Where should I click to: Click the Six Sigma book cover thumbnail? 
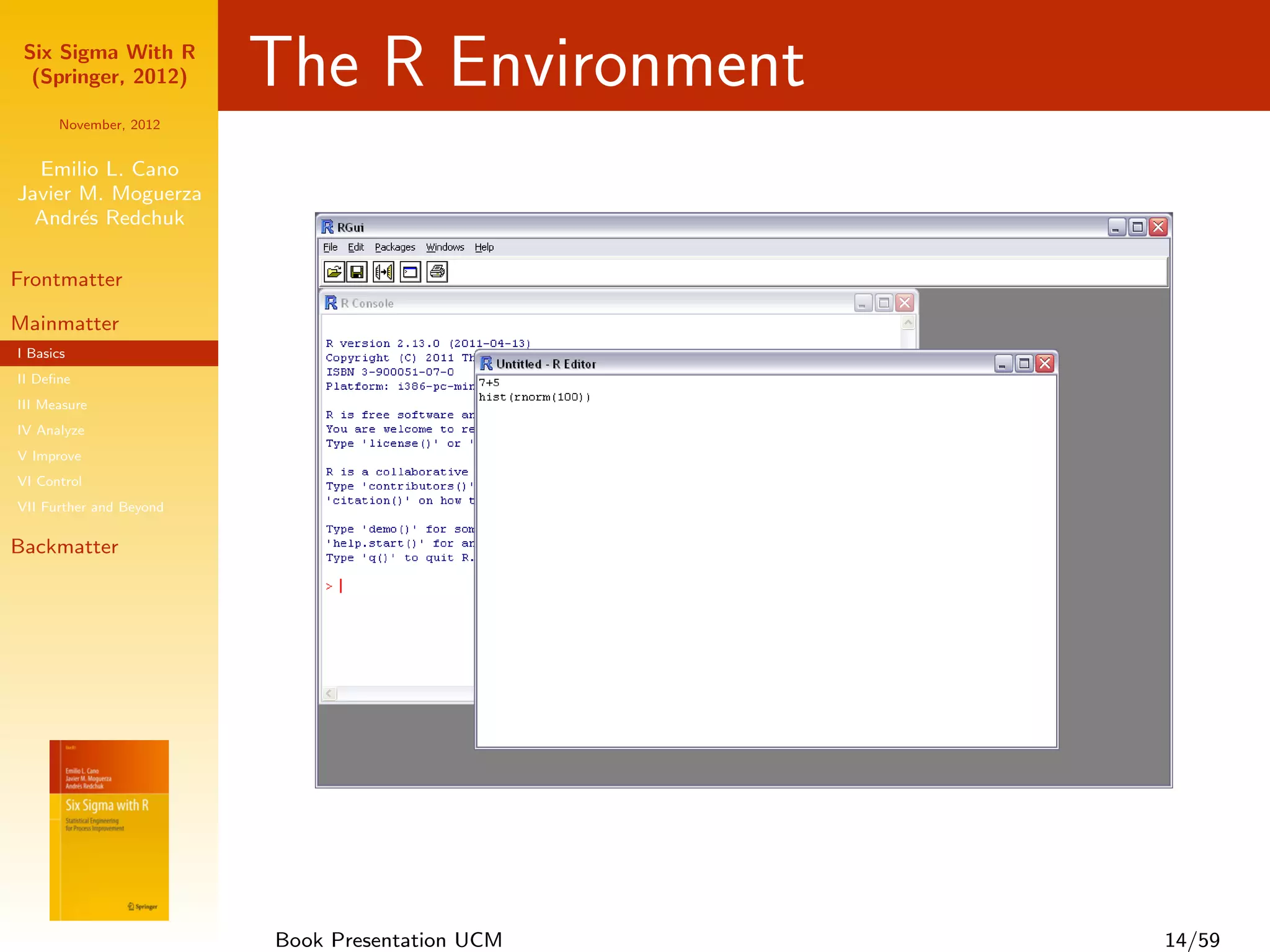[109, 830]
